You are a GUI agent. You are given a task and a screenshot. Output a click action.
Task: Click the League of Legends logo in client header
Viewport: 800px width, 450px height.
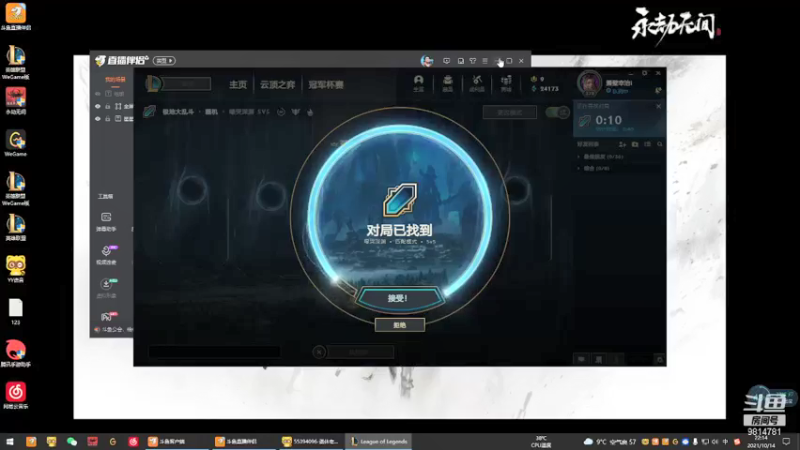pos(153,84)
